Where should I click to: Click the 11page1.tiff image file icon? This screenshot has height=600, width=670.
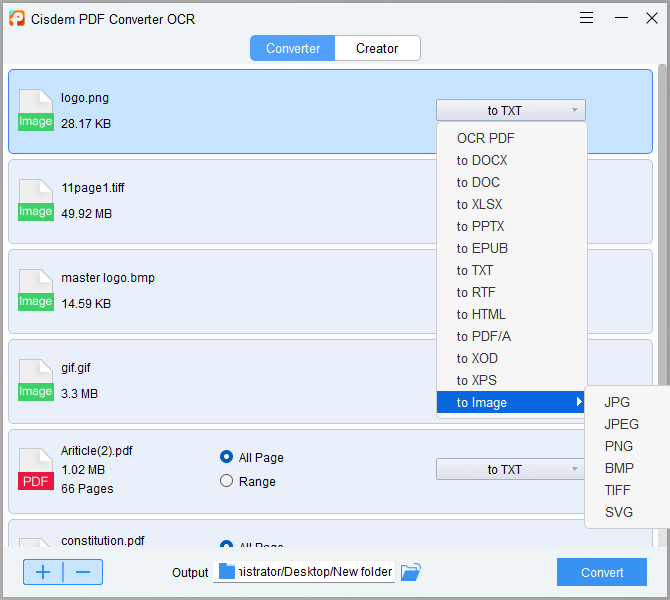pos(36,200)
